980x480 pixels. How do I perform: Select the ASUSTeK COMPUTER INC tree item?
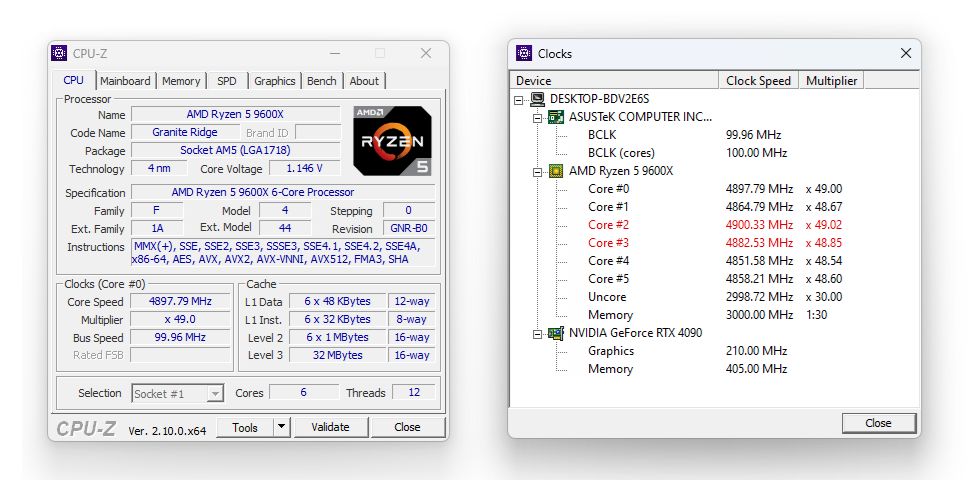pos(640,117)
